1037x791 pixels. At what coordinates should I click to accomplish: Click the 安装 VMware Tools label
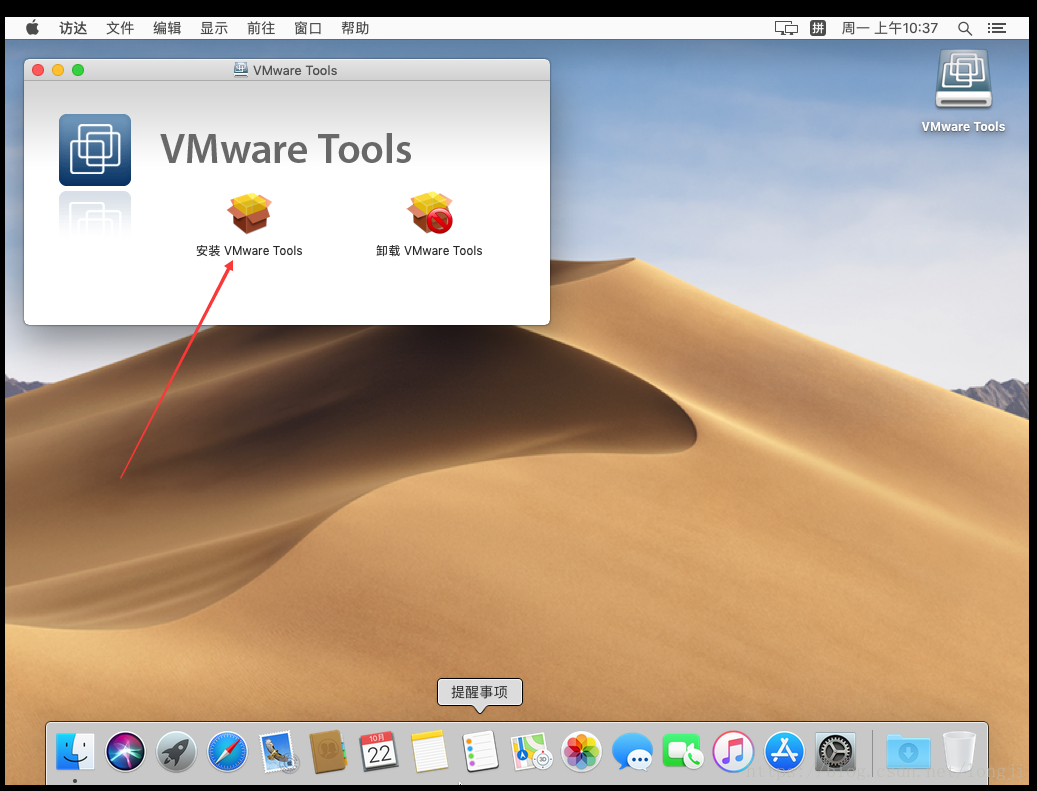[249, 251]
